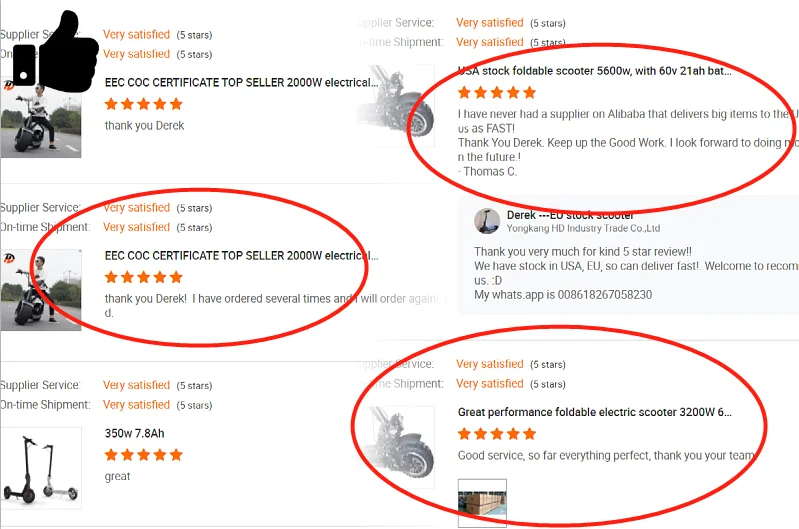Click the Derek EU stock scooter name
The height and width of the screenshot is (529, 799).
coord(570,215)
